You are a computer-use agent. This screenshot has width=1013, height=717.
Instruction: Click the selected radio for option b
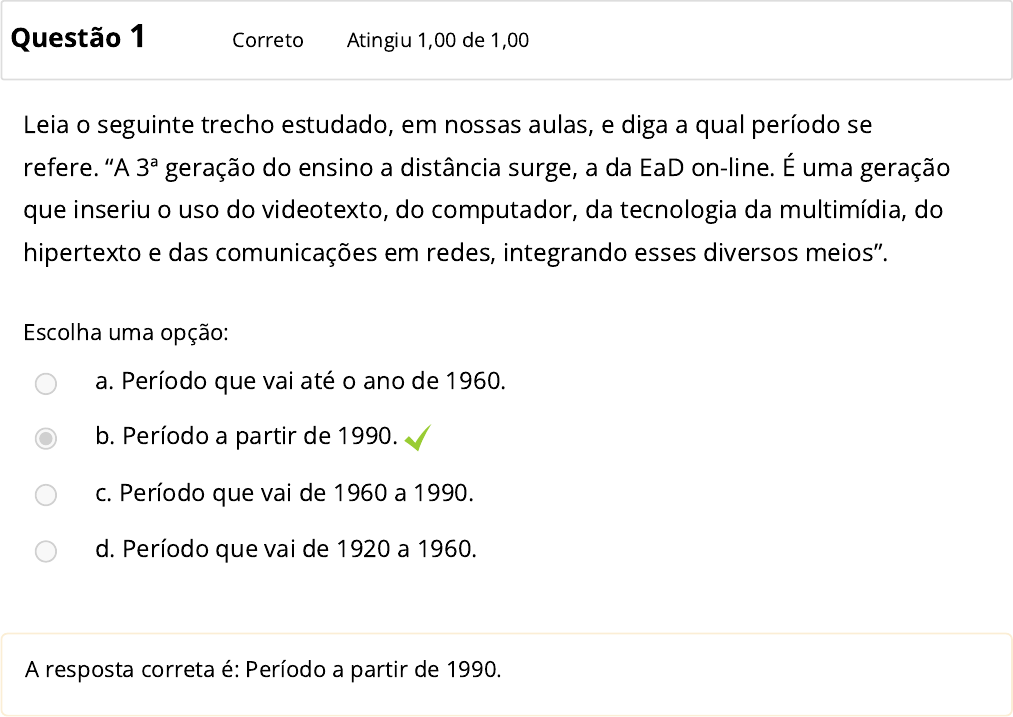45,438
